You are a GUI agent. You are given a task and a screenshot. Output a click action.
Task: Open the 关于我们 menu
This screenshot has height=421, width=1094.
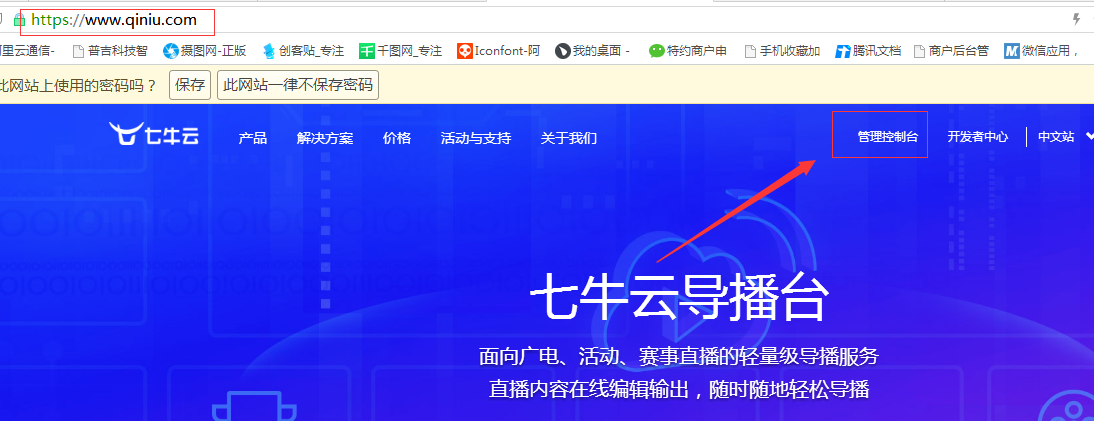point(569,138)
